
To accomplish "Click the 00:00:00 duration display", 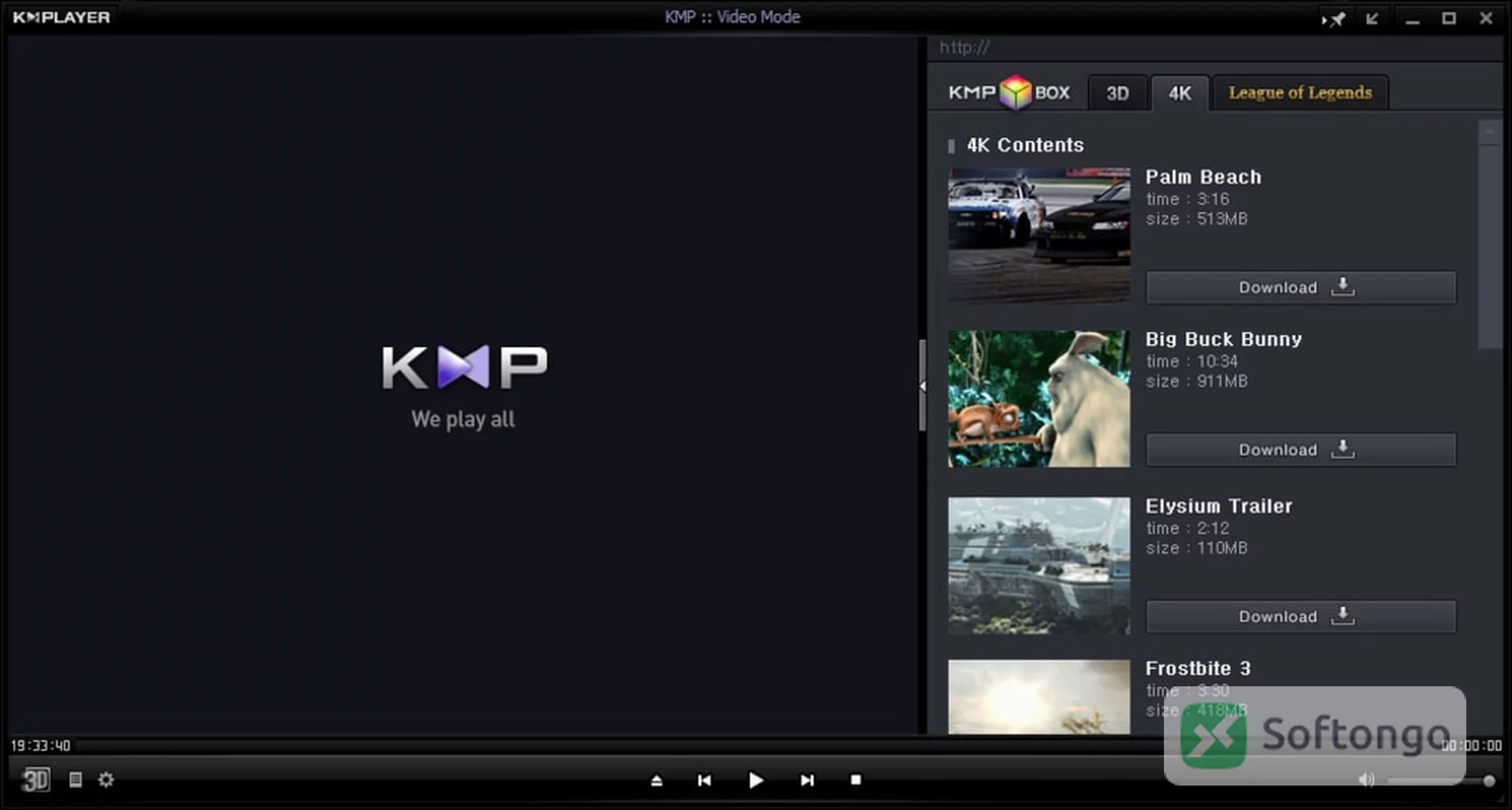I will click(x=1471, y=745).
